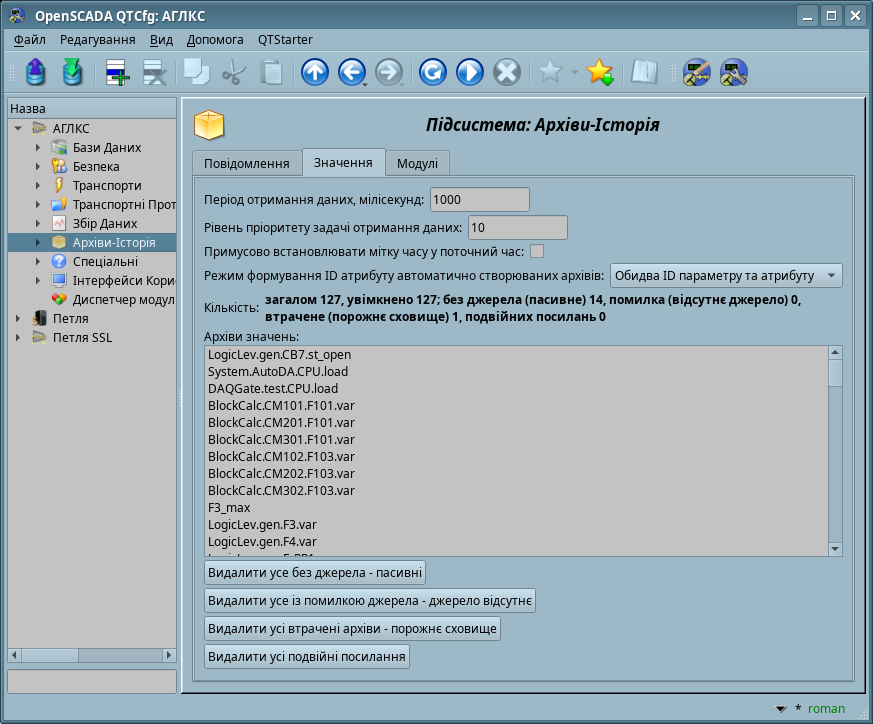Expand the Петля SSL tree node
The width and height of the screenshot is (873, 724).
(x=18, y=338)
